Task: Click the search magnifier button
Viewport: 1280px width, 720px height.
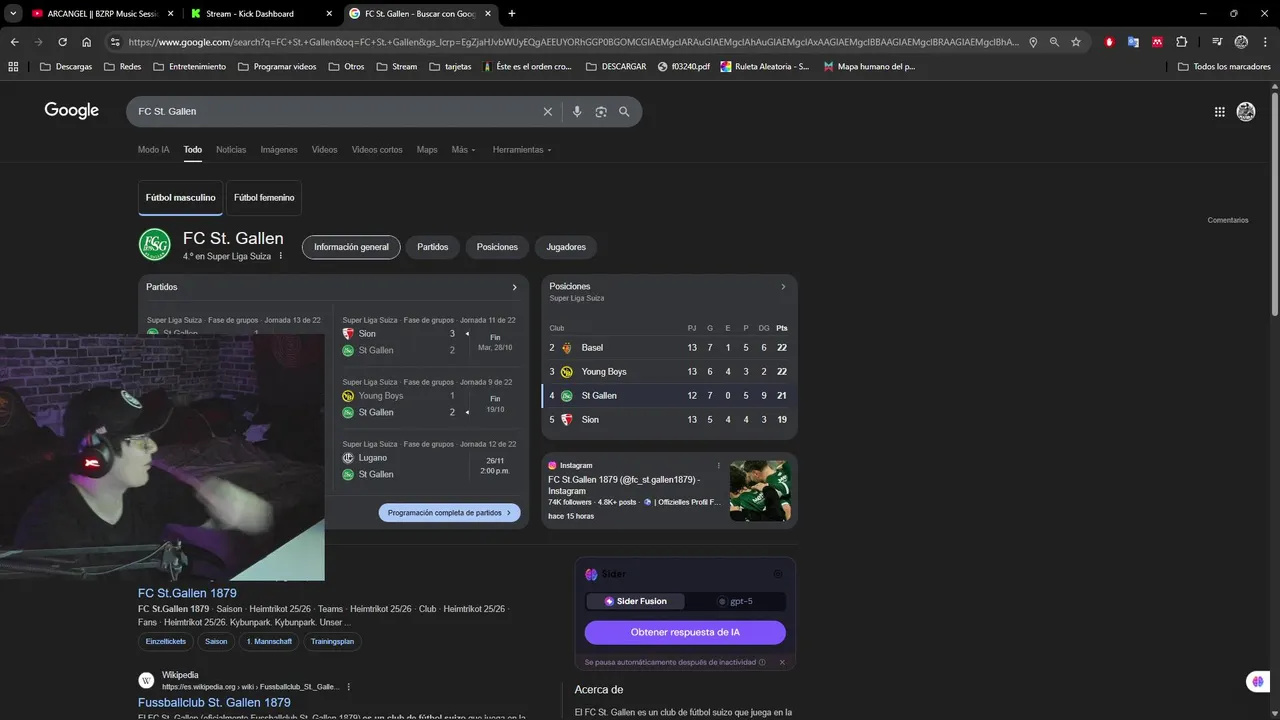Action: click(x=624, y=111)
